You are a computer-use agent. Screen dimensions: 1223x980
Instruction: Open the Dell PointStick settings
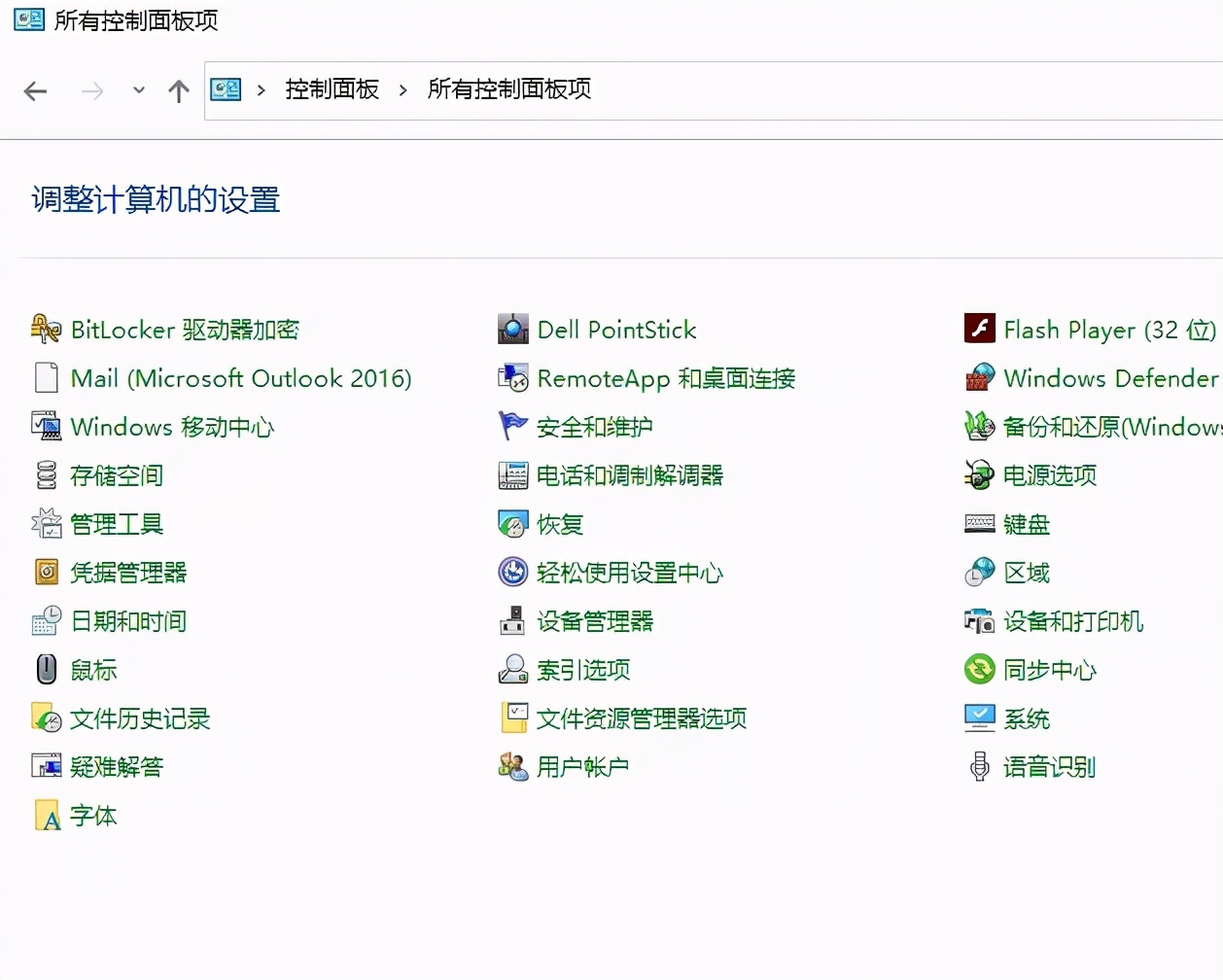point(616,330)
